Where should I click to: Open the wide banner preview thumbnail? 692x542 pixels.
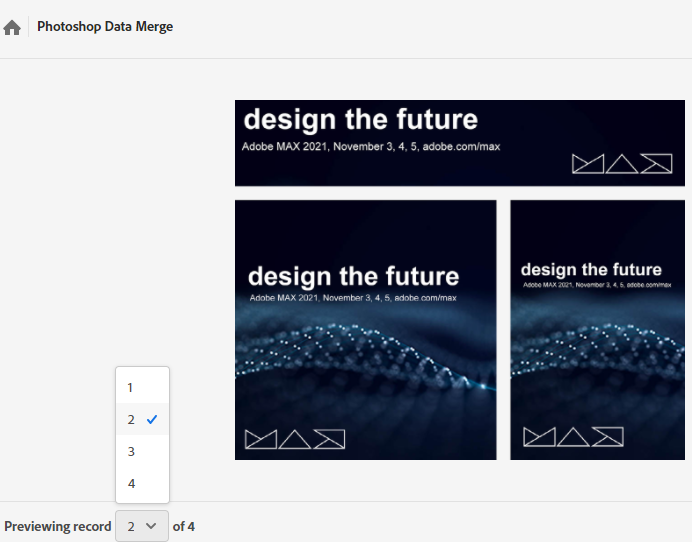point(459,143)
